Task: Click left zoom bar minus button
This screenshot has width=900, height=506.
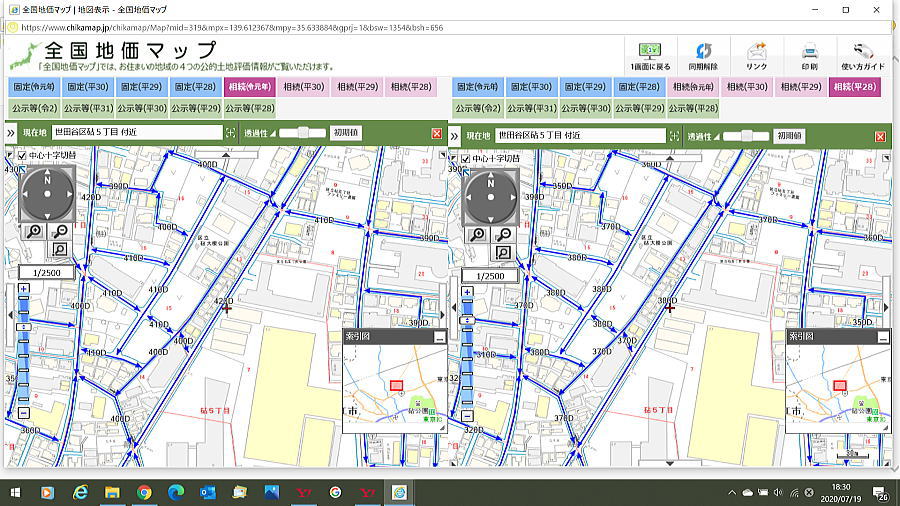Action: point(24,412)
